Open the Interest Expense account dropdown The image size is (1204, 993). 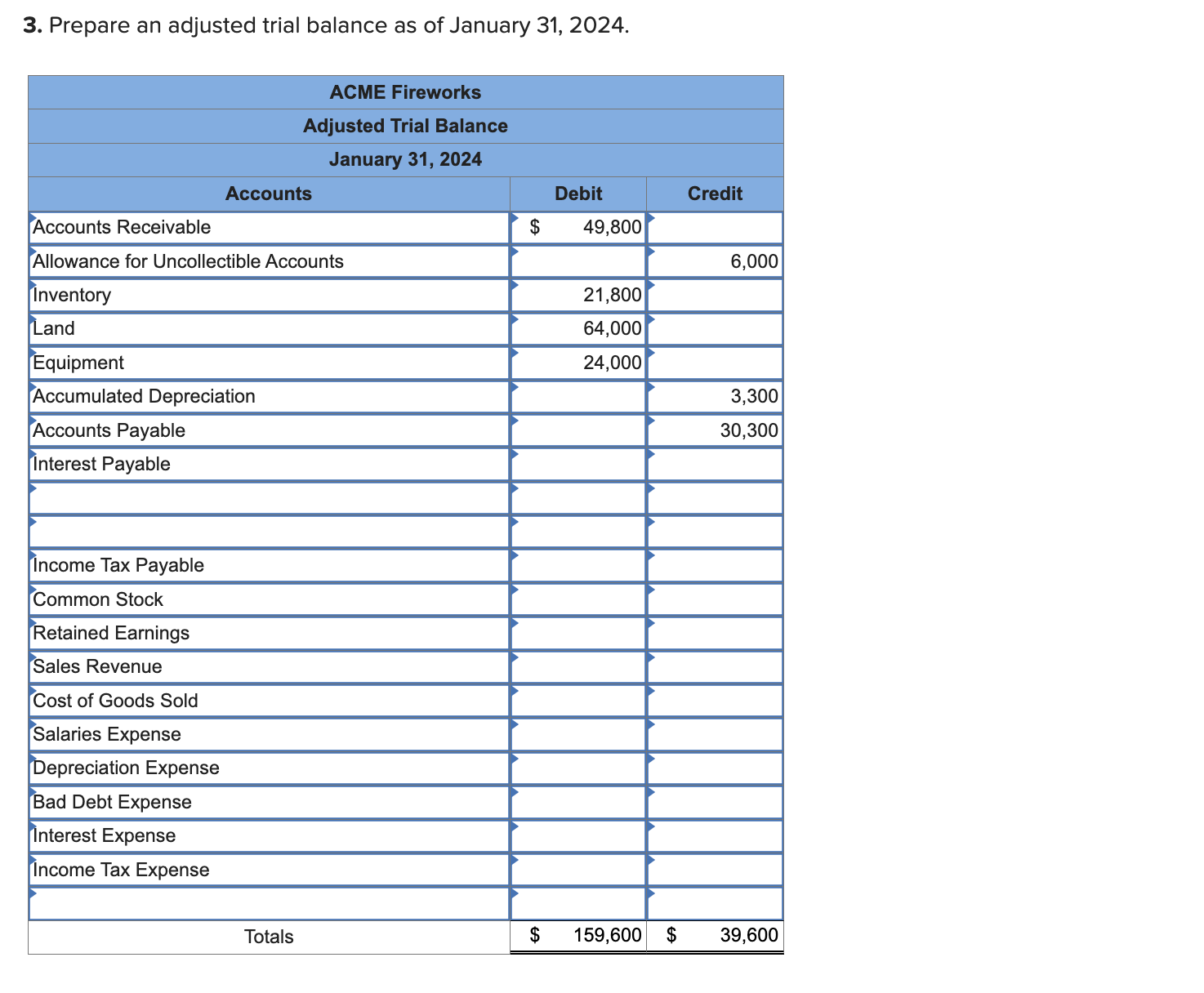coord(270,835)
